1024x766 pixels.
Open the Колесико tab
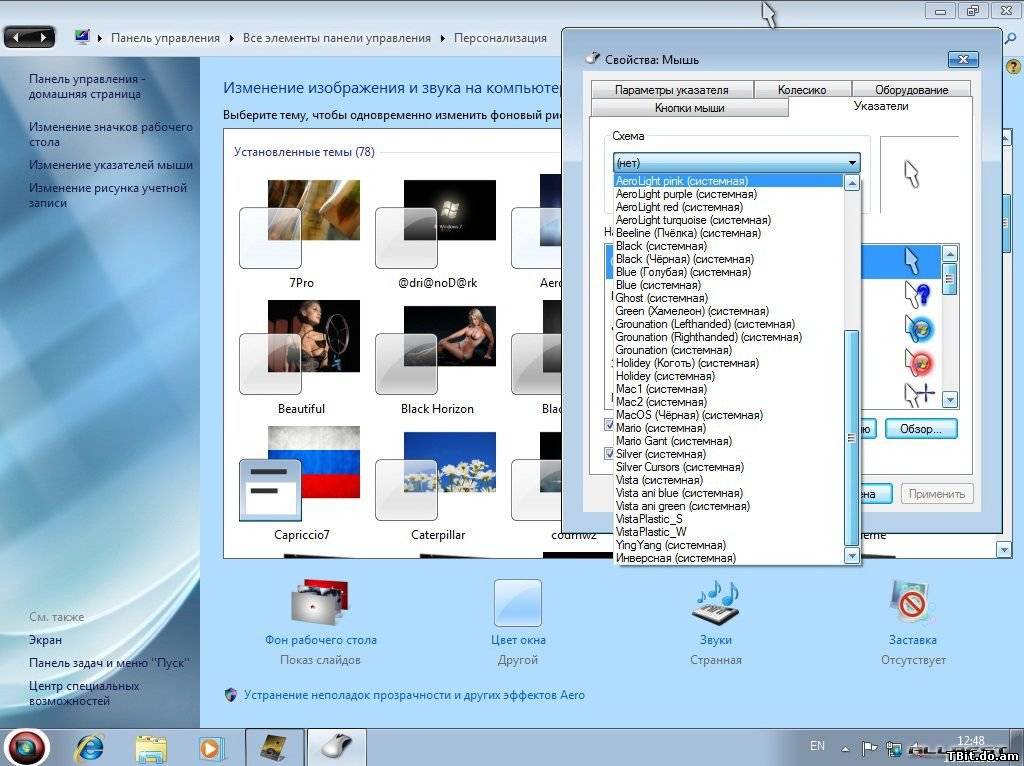(x=802, y=89)
